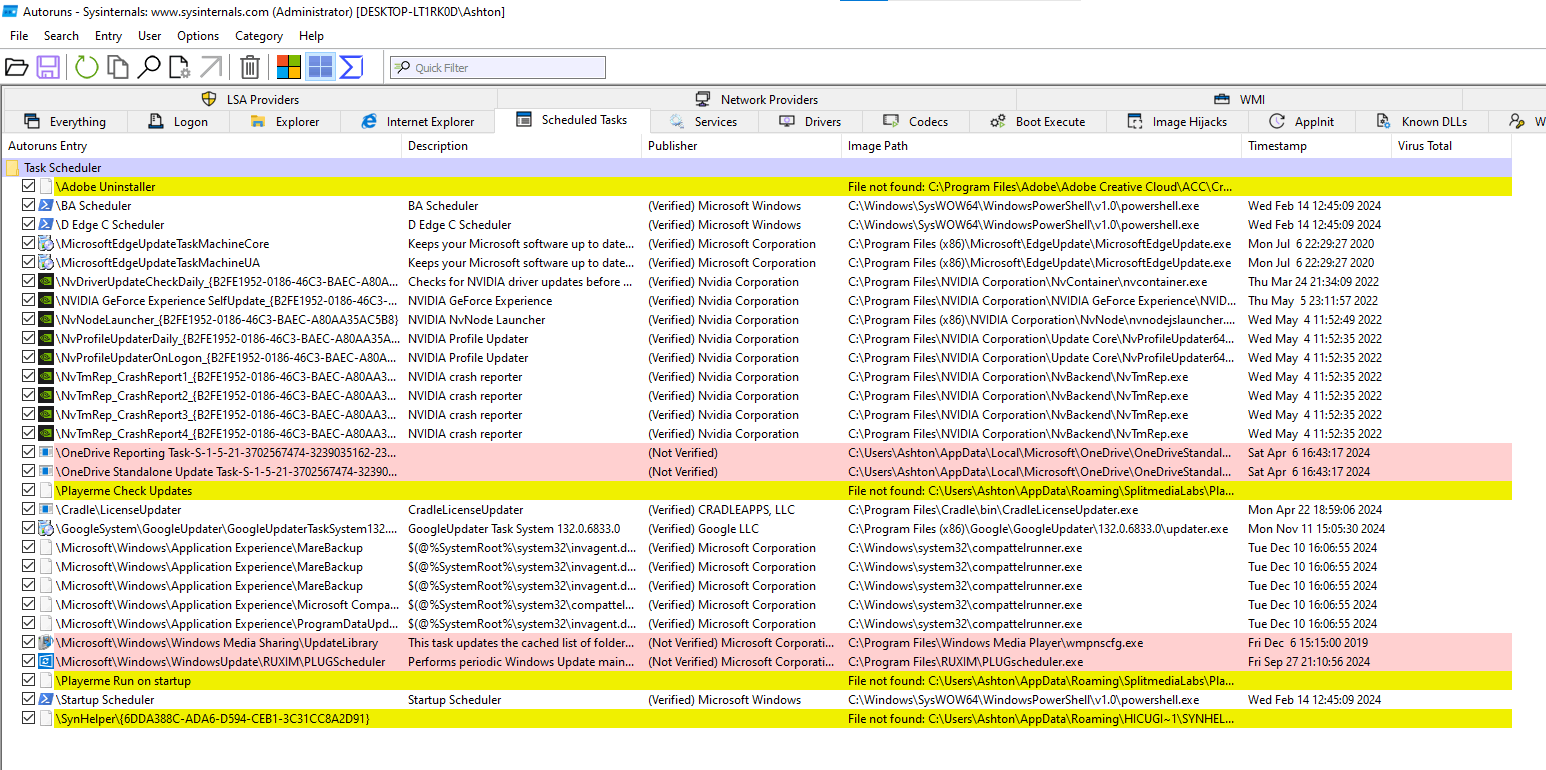Image resolution: width=1546 pixels, height=770 pixels.
Task: Open the Entry menu
Action: (108, 36)
